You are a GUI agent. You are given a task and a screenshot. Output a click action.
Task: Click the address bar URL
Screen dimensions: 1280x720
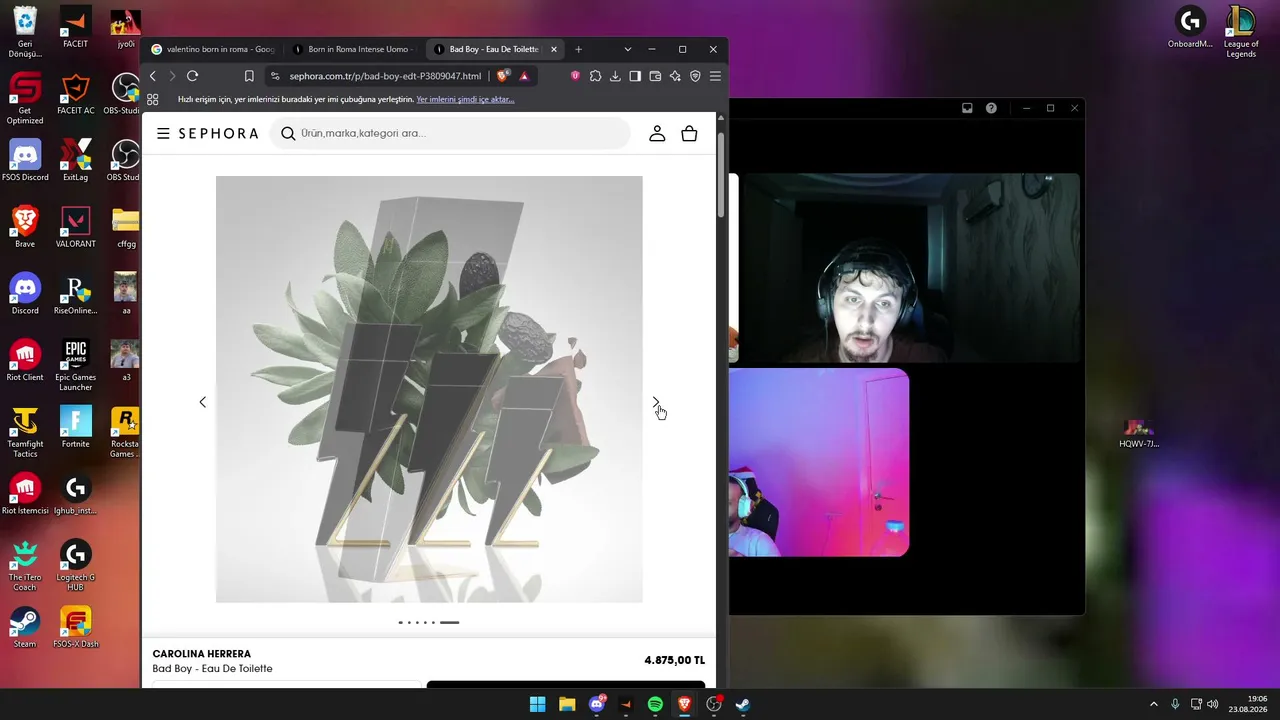[386, 76]
